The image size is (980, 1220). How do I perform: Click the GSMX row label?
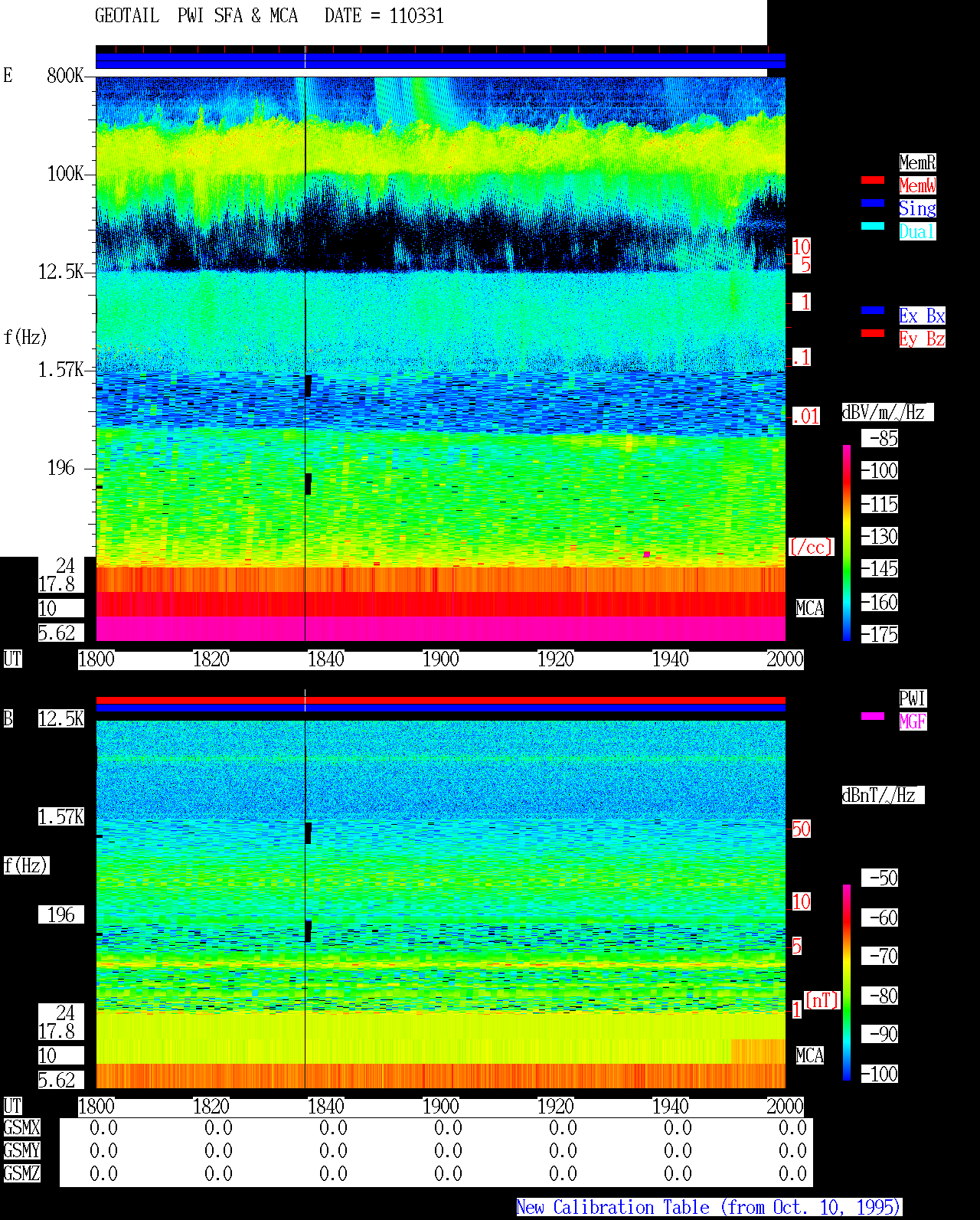tap(21, 1128)
